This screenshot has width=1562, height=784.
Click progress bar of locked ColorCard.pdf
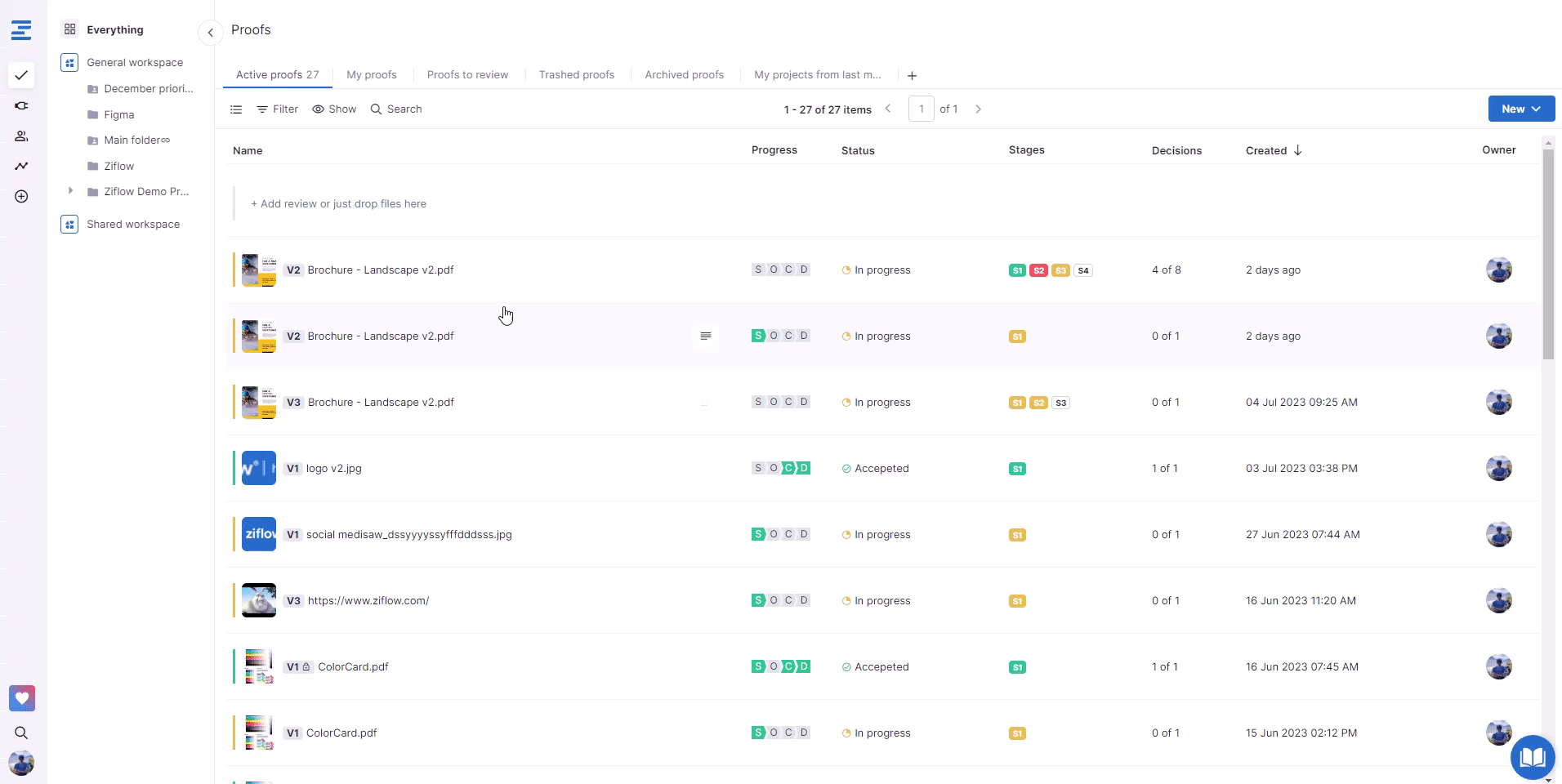(x=781, y=666)
